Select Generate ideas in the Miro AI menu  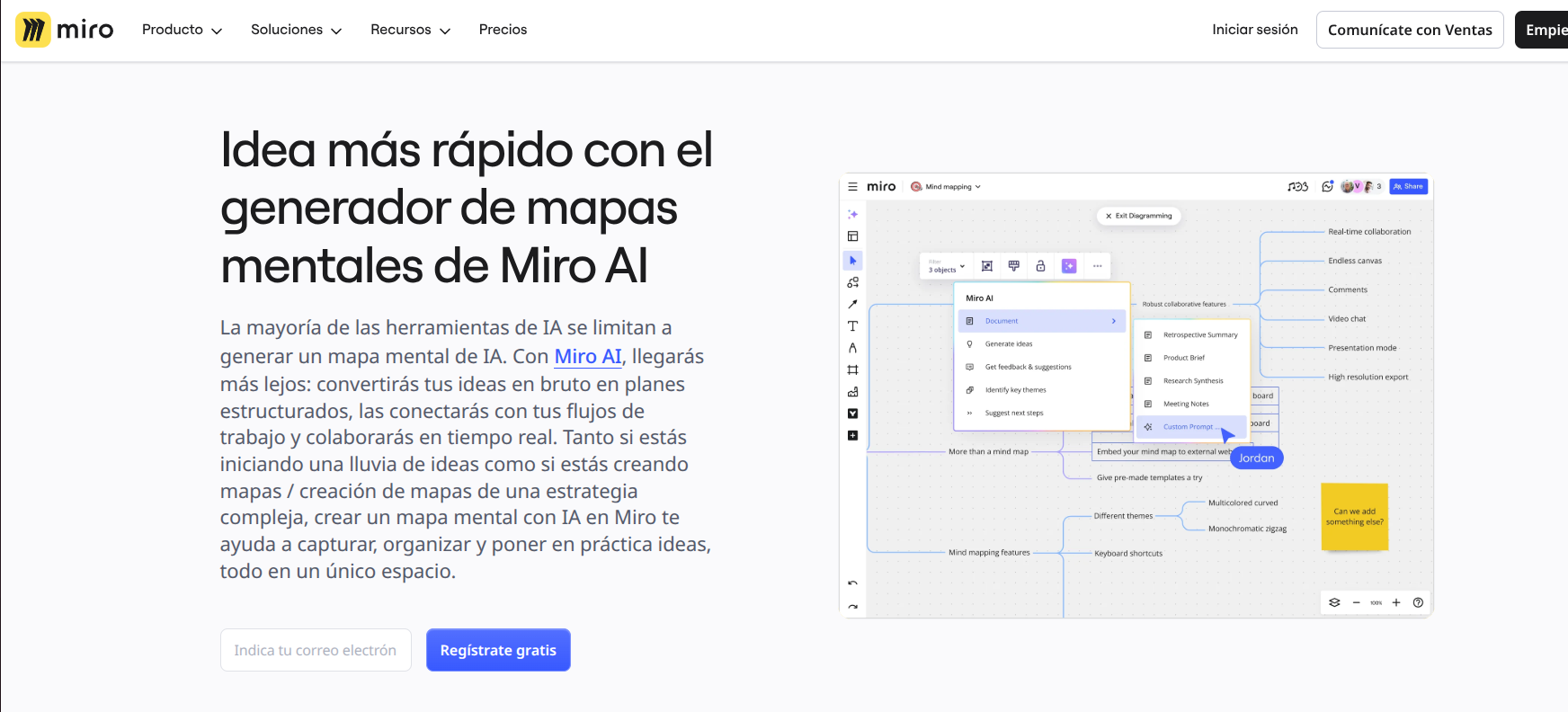(1008, 344)
